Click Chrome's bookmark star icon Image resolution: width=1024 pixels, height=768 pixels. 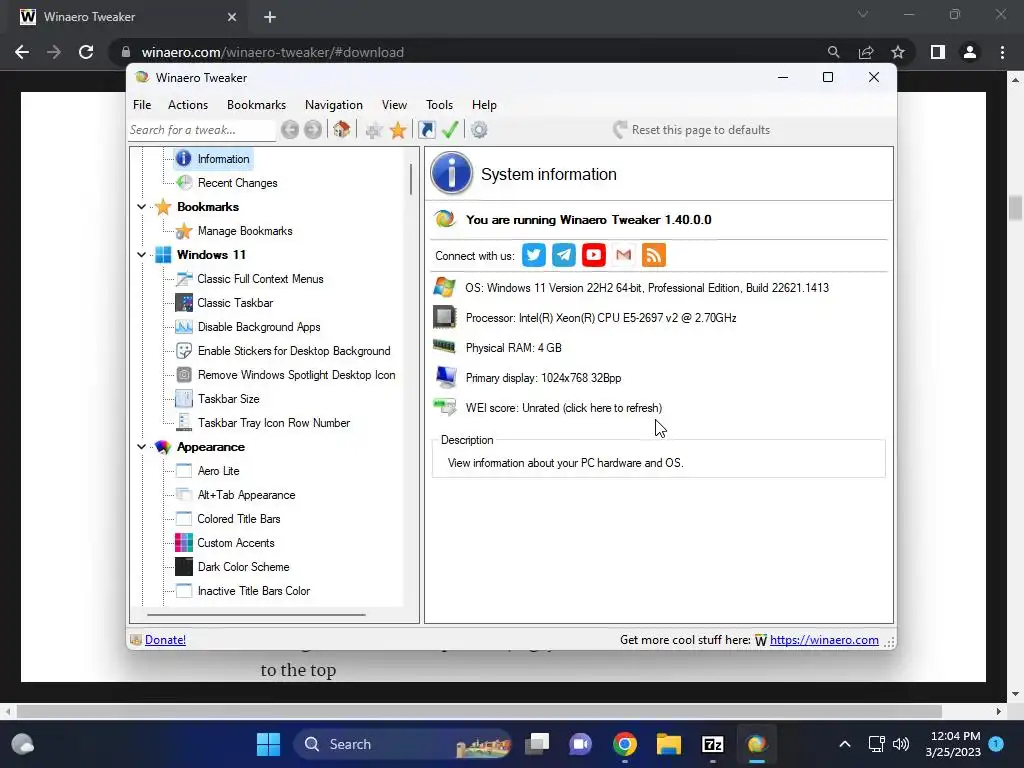tap(898, 52)
